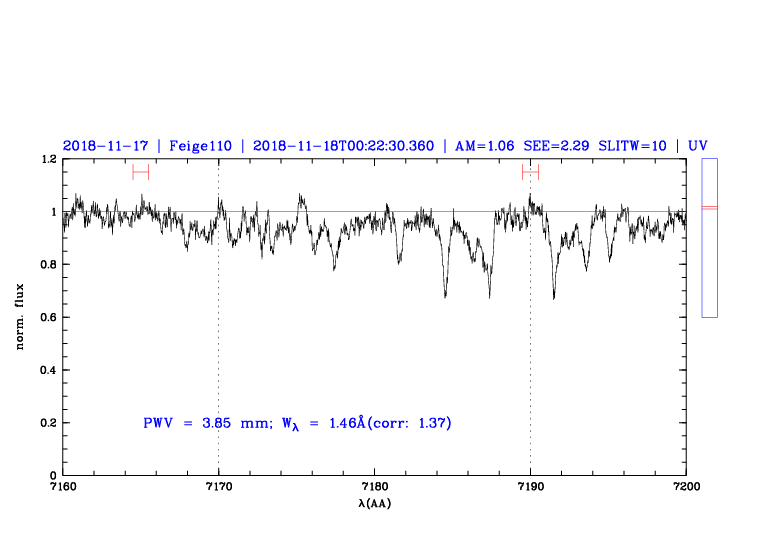Click the λ(AA) x-axis label
This screenshot has width=782, height=542.
point(374,503)
